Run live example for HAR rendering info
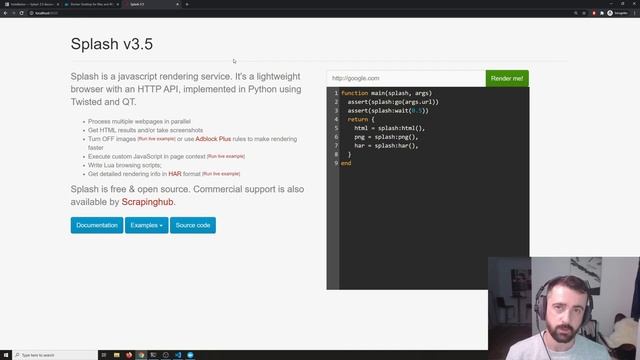 tap(221, 174)
